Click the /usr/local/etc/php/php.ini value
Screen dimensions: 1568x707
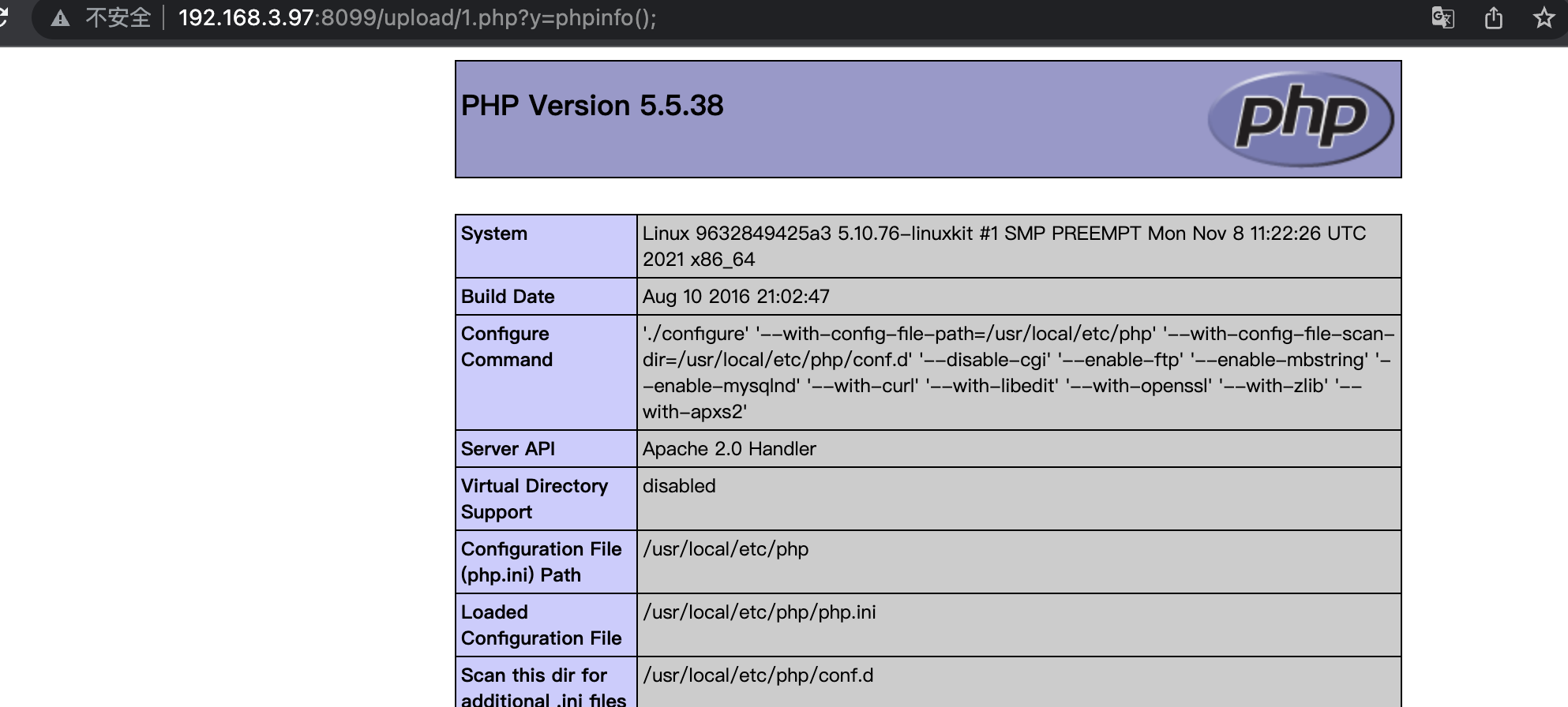[x=760, y=612]
